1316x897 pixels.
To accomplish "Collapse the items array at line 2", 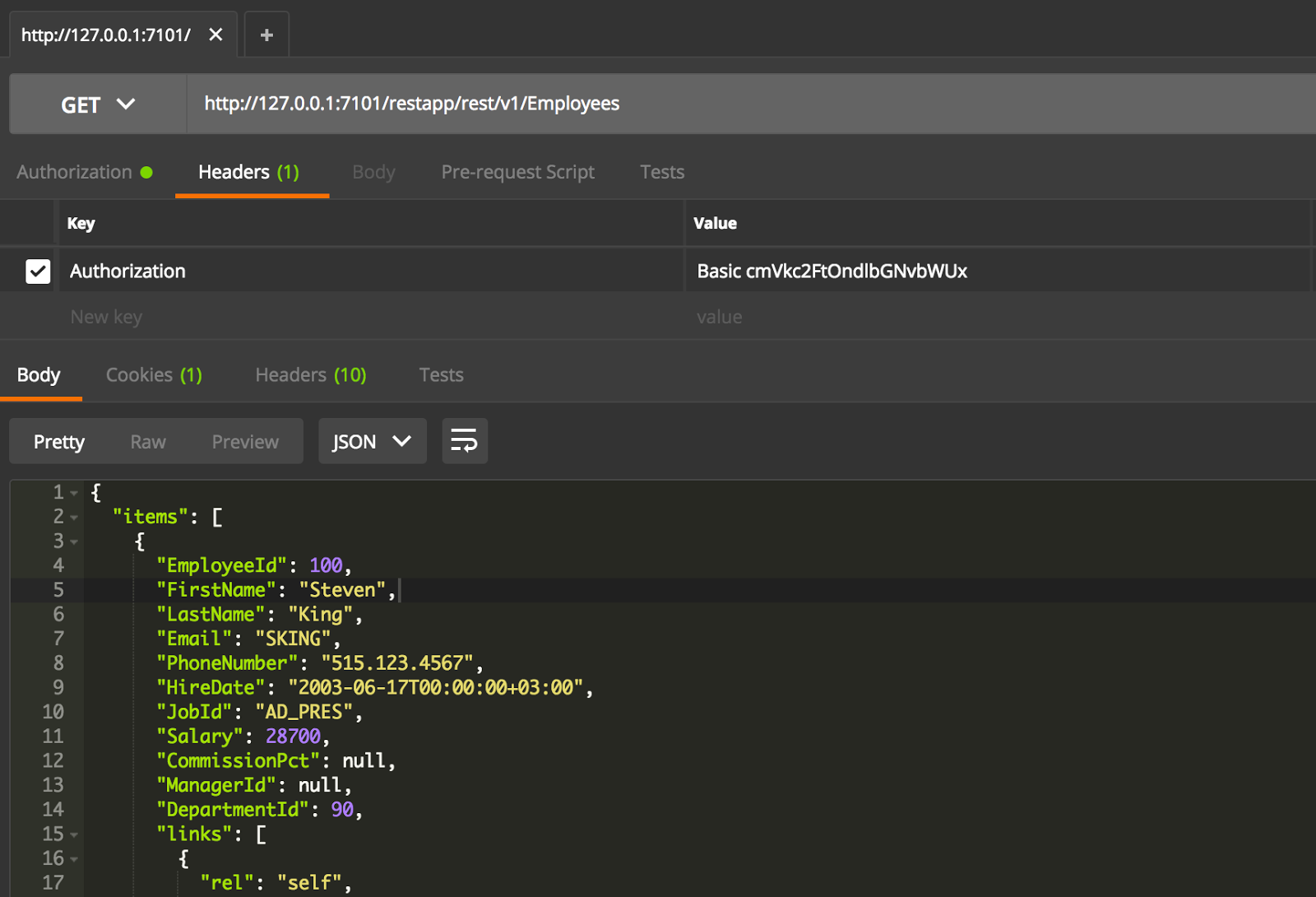I will pyautogui.click(x=74, y=517).
